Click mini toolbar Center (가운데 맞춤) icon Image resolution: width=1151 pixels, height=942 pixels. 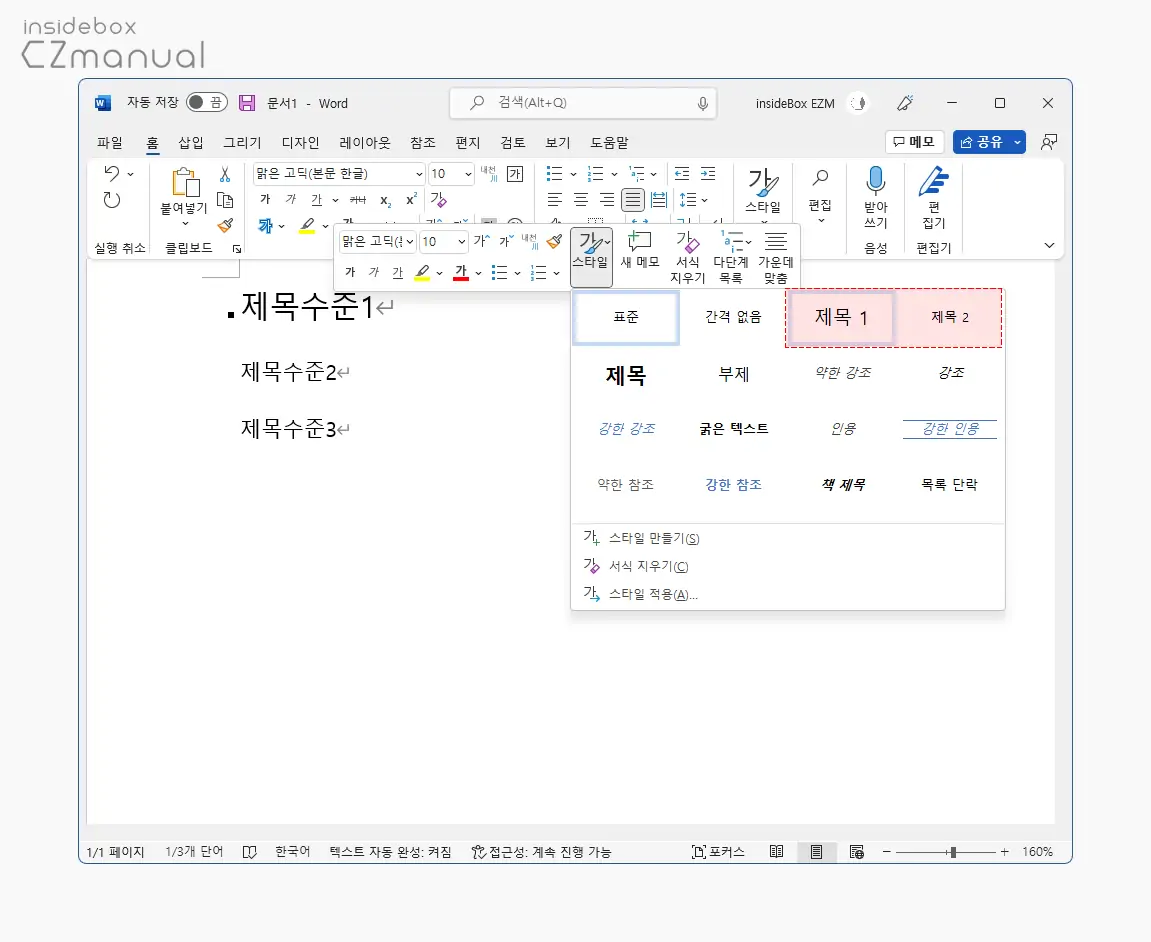point(775,257)
